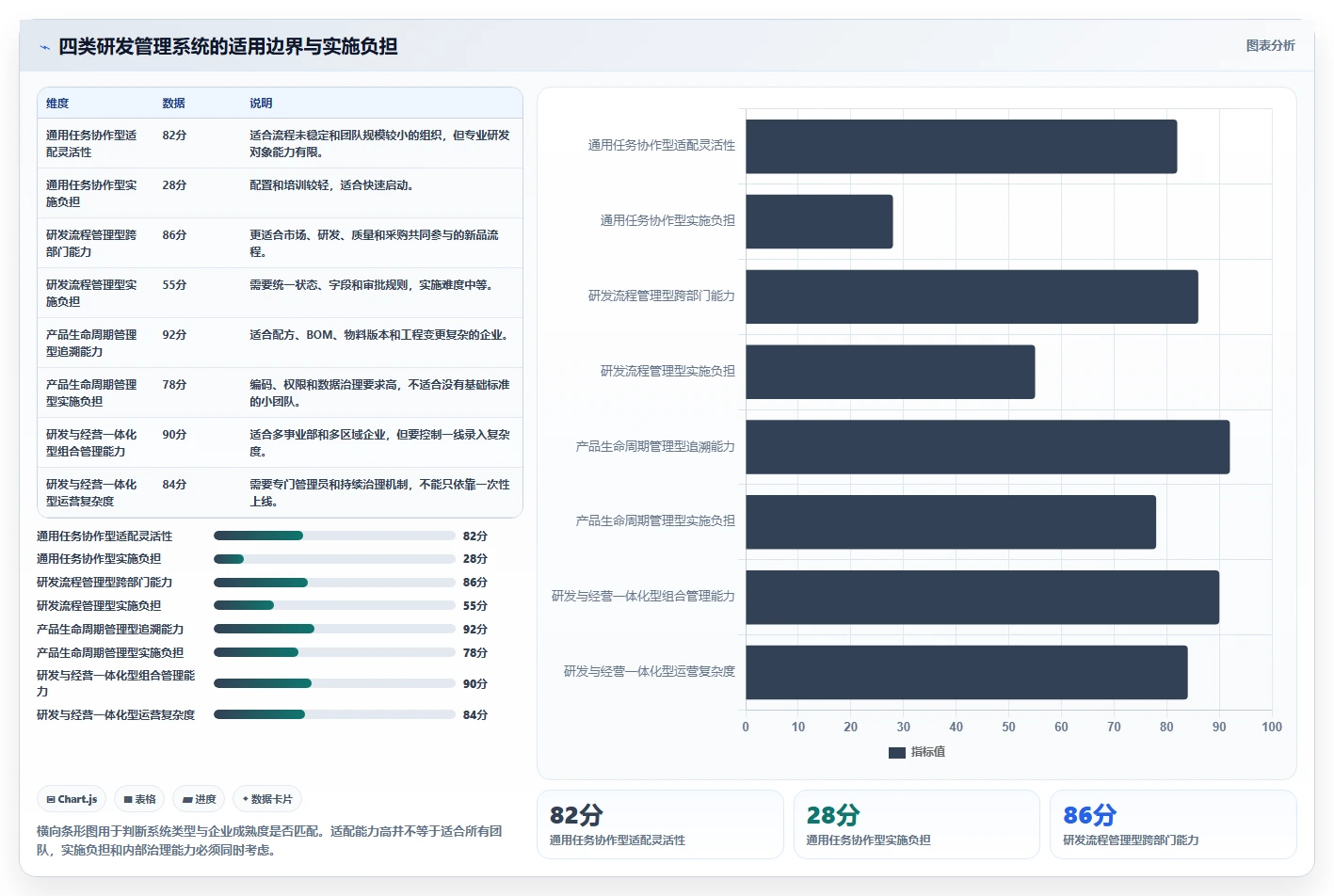Click the chart bar for 通用任务协作型实施负担
The image size is (1334, 896).
tap(819, 221)
